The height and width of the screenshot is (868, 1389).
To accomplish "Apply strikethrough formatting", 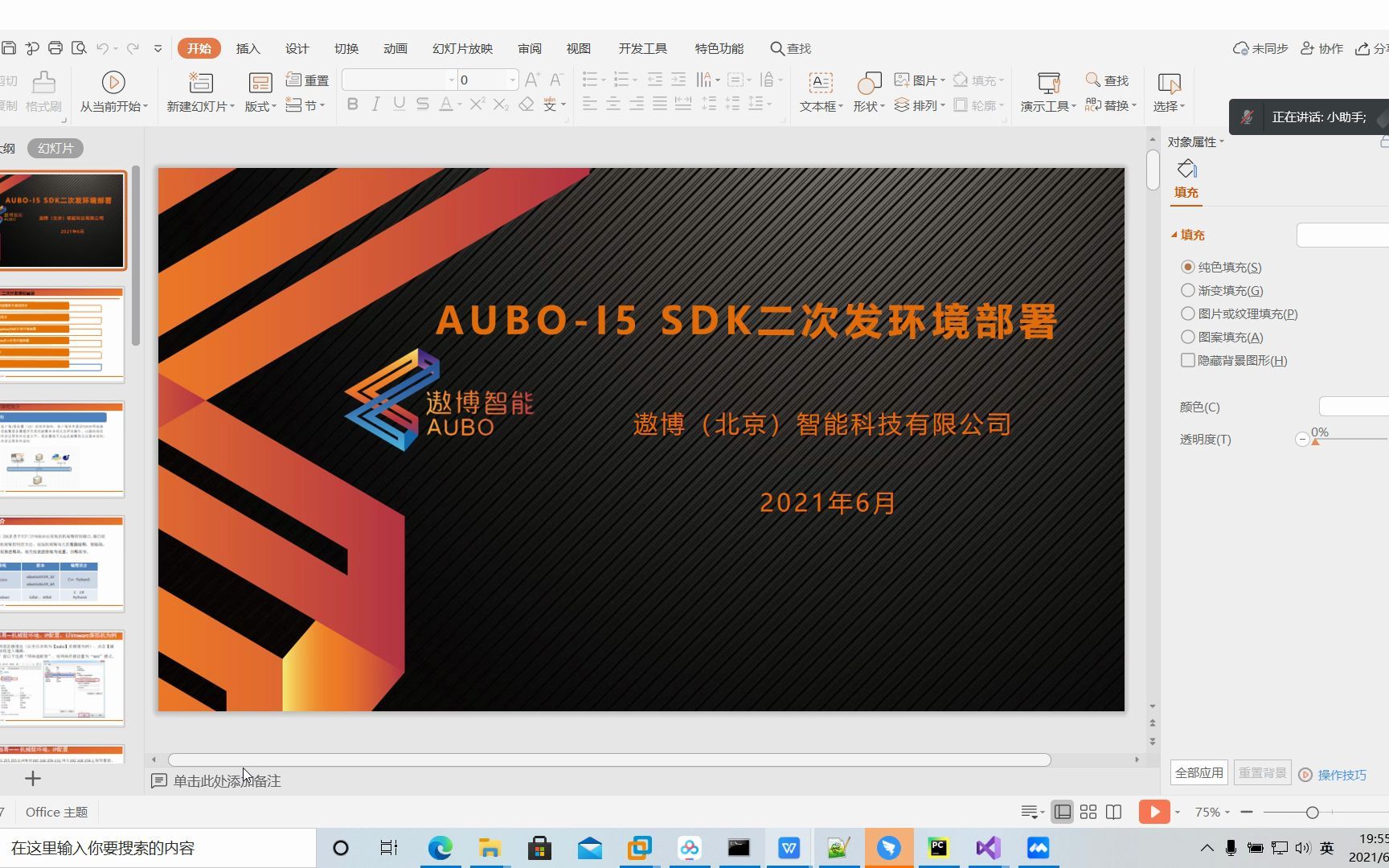I will pyautogui.click(x=422, y=104).
